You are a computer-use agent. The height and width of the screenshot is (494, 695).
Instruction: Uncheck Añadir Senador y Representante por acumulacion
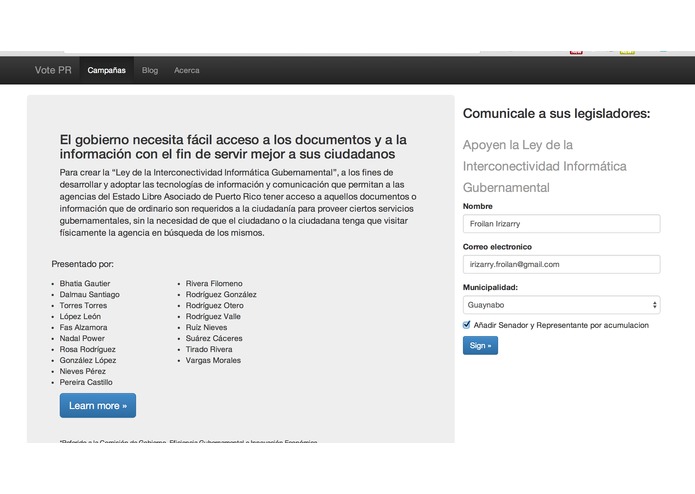(466, 325)
